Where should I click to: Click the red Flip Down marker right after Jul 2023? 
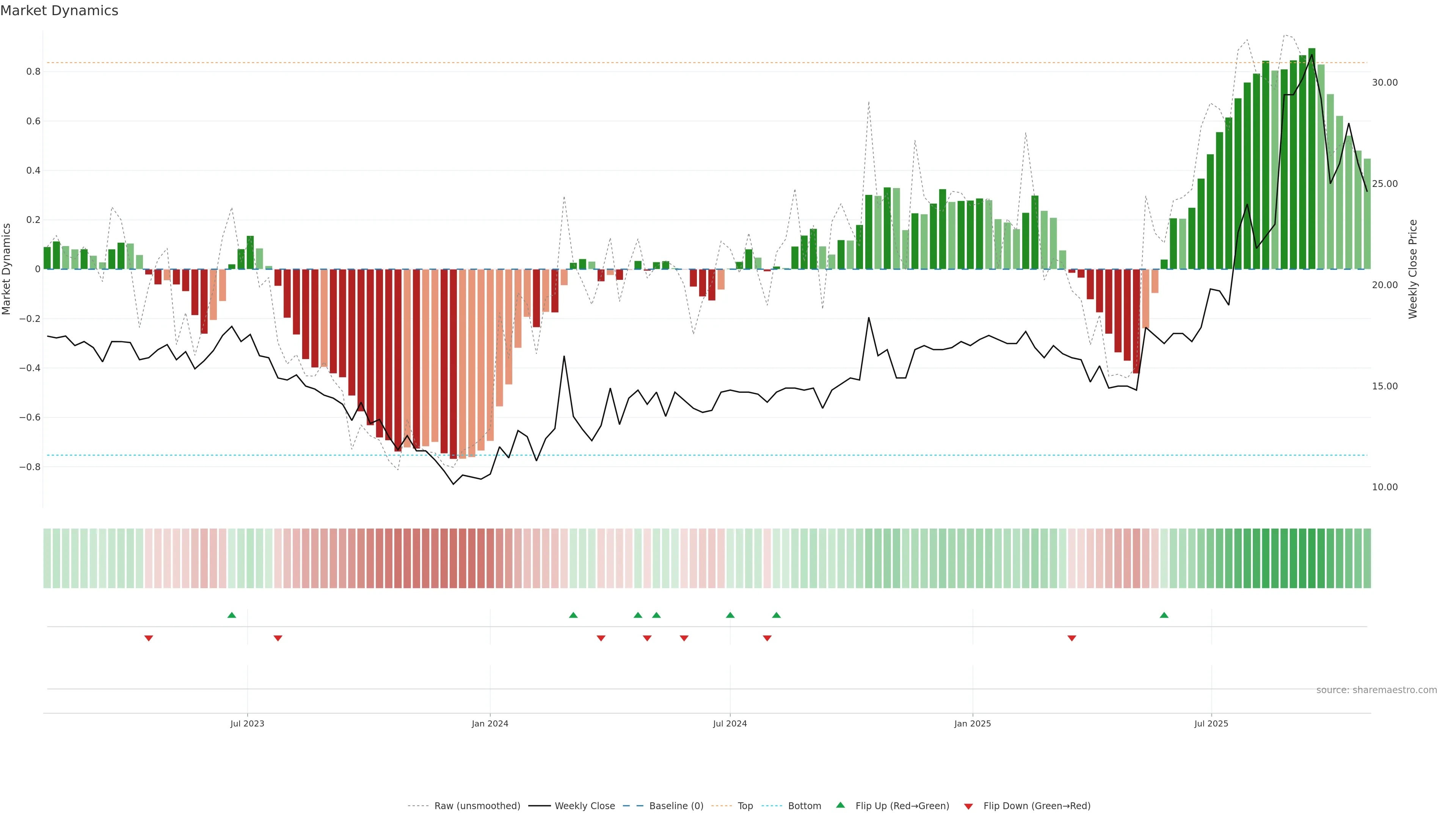[278, 638]
